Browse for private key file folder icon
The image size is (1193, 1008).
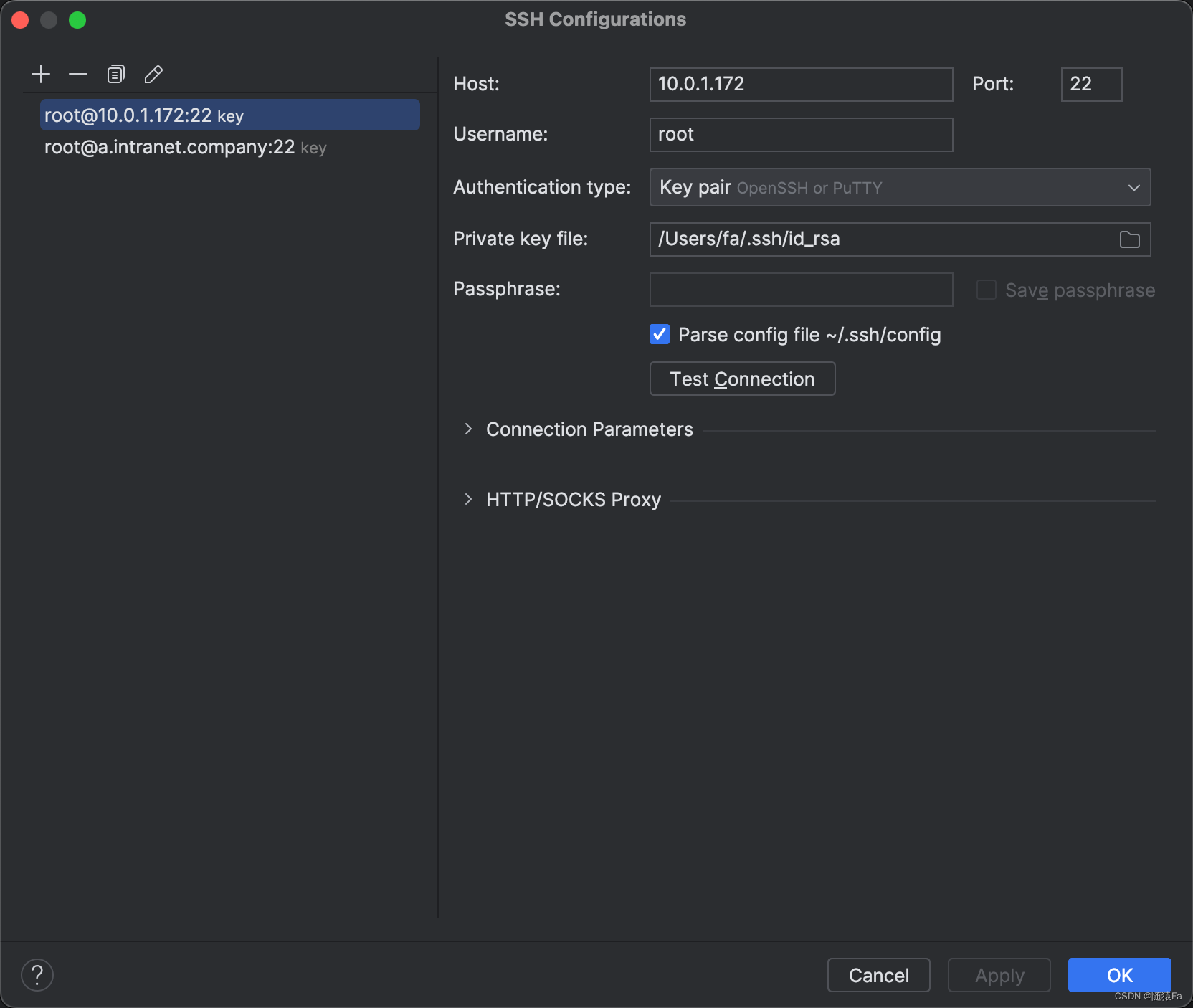(x=1129, y=239)
